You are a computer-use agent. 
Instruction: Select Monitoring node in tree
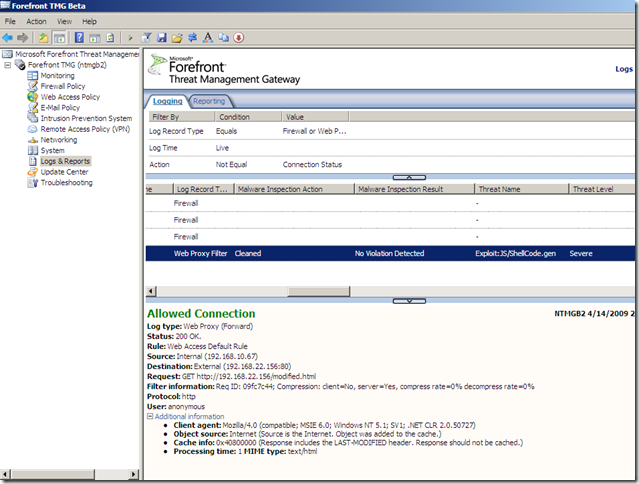coord(57,76)
